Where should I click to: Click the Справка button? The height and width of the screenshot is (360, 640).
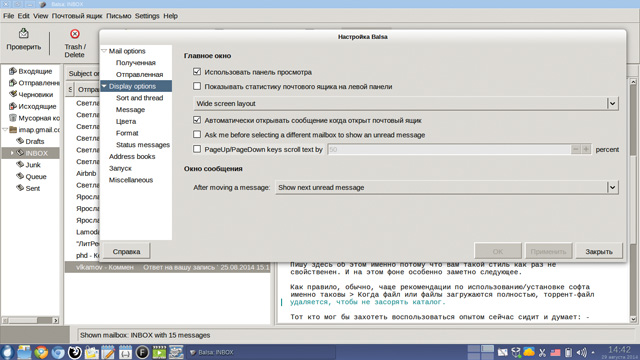point(126,251)
